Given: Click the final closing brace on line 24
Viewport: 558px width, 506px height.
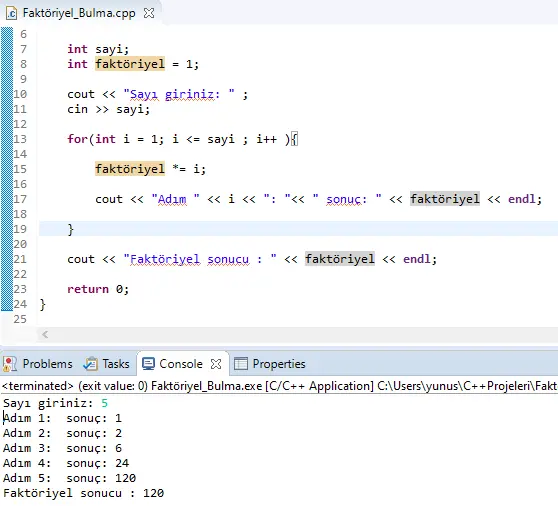Looking at the screenshot, I should (42, 304).
